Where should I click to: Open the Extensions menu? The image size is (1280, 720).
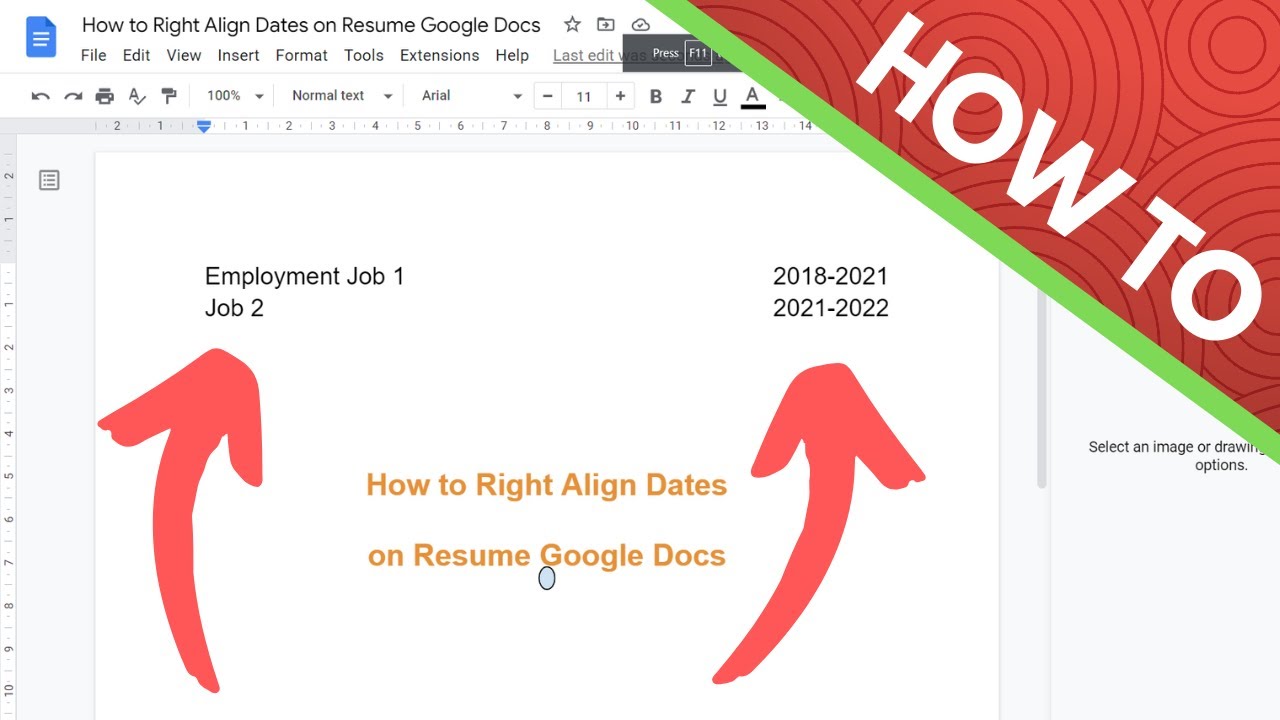439,55
